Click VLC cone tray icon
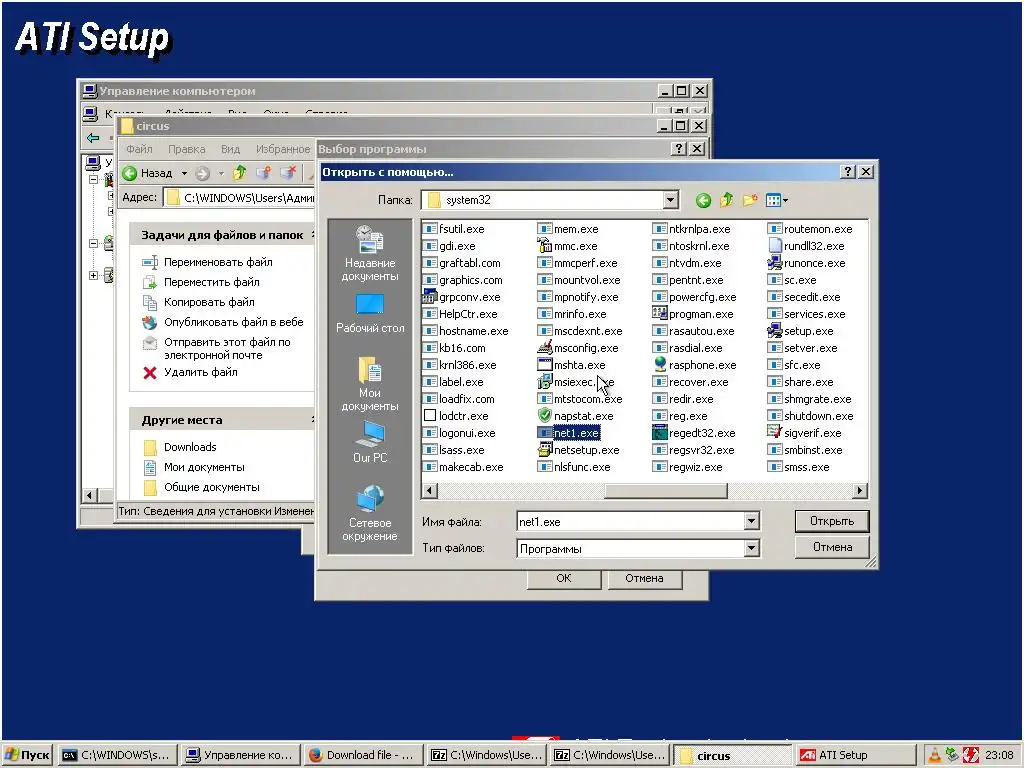Viewport: 1024px width, 768px height. coord(935,756)
